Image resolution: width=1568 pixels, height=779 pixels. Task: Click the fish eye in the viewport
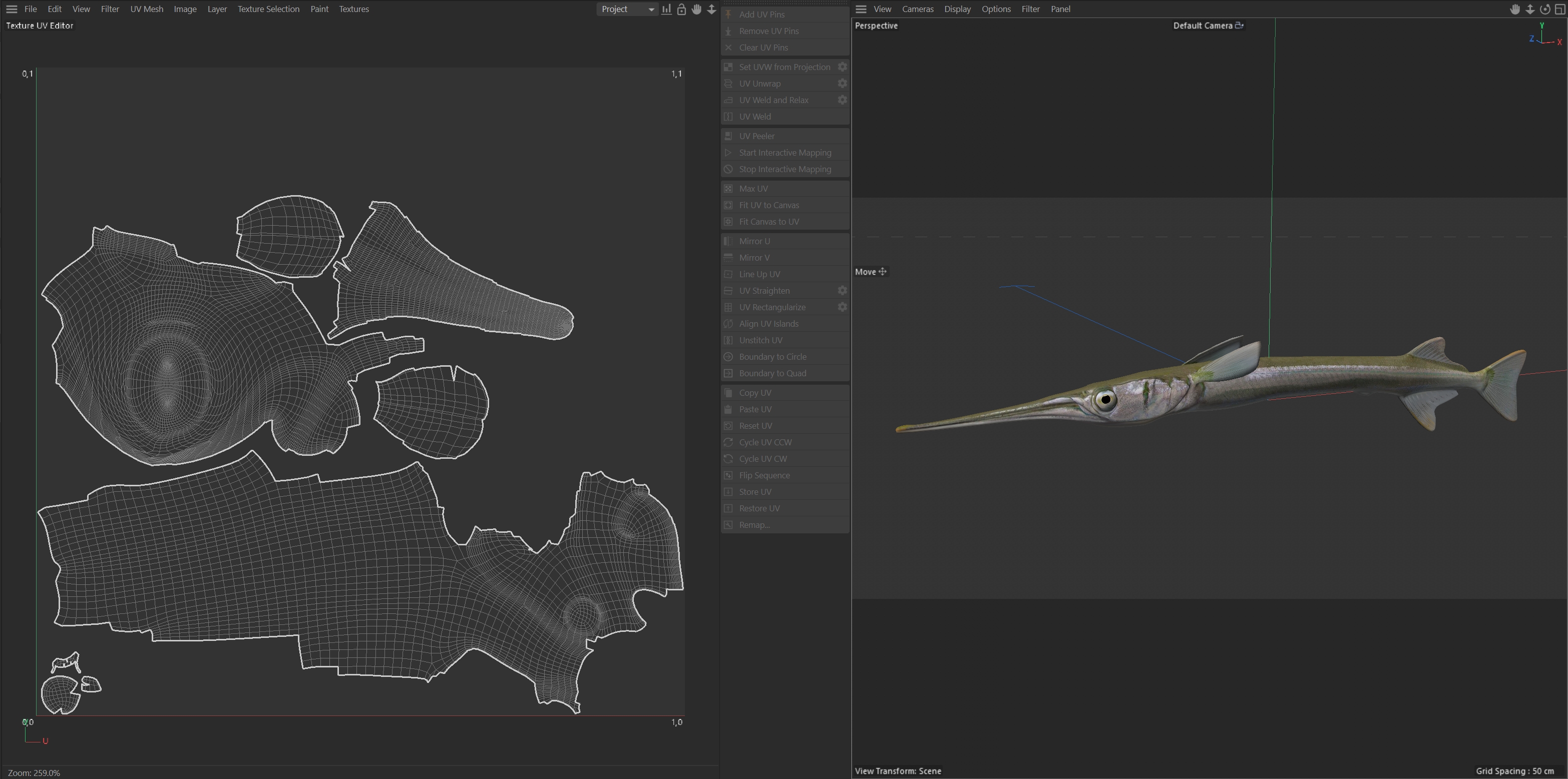pos(1105,400)
